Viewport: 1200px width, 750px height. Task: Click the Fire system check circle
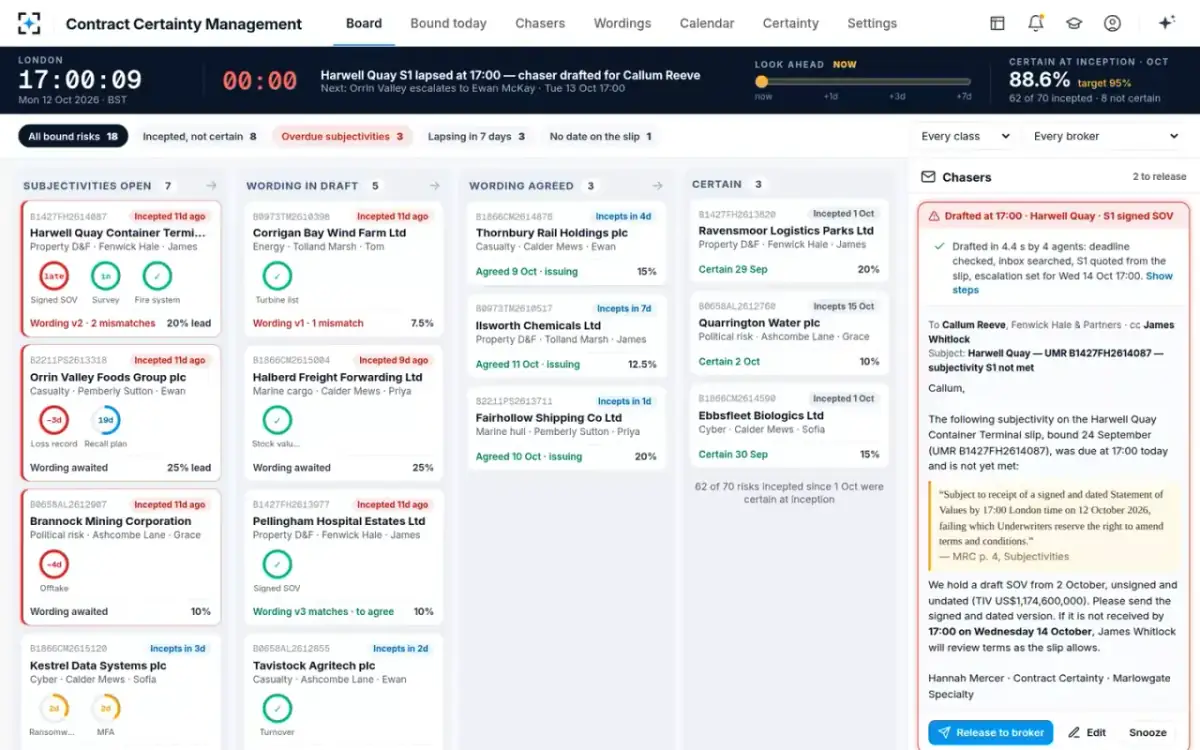[x=157, y=276]
